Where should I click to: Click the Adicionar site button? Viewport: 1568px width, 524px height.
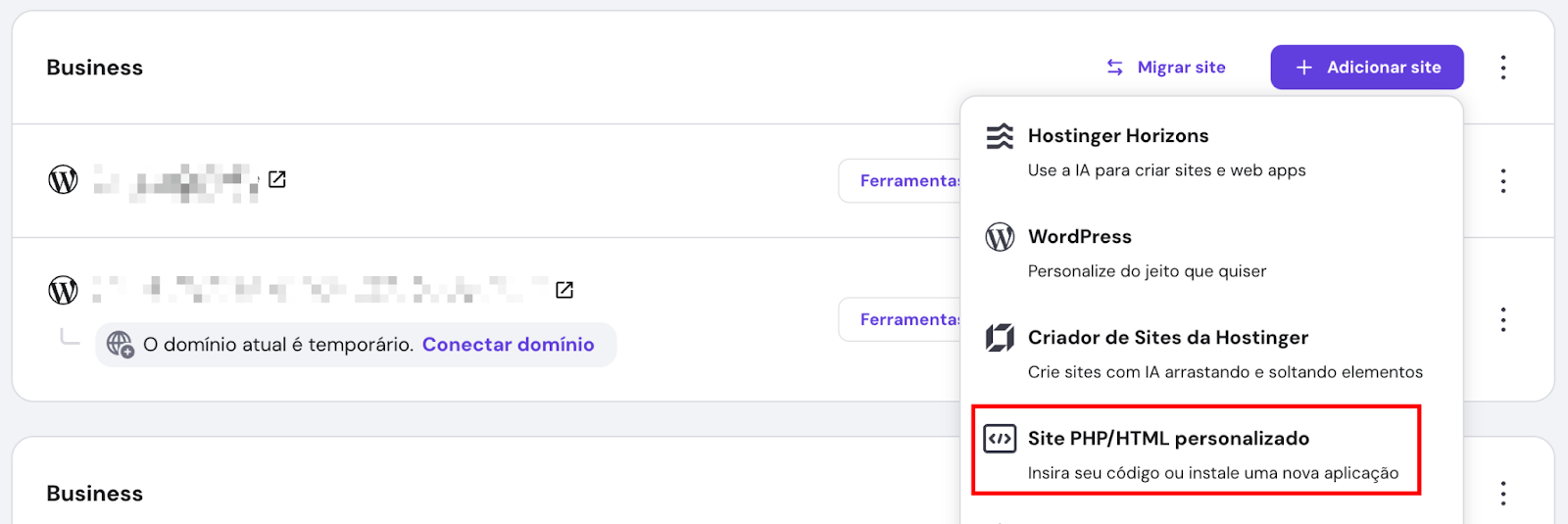point(1367,68)
